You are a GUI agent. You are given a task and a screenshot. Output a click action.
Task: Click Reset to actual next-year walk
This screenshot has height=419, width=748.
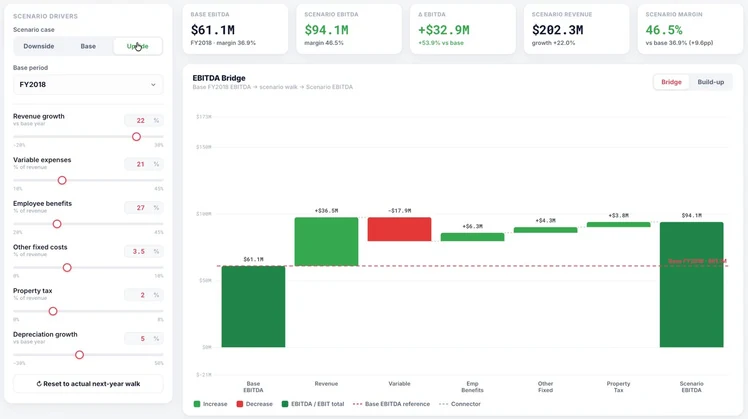[x=88, y=384]
